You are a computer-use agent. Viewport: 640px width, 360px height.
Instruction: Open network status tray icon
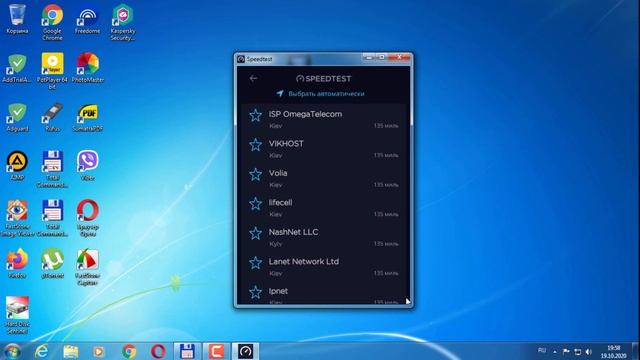578,351
